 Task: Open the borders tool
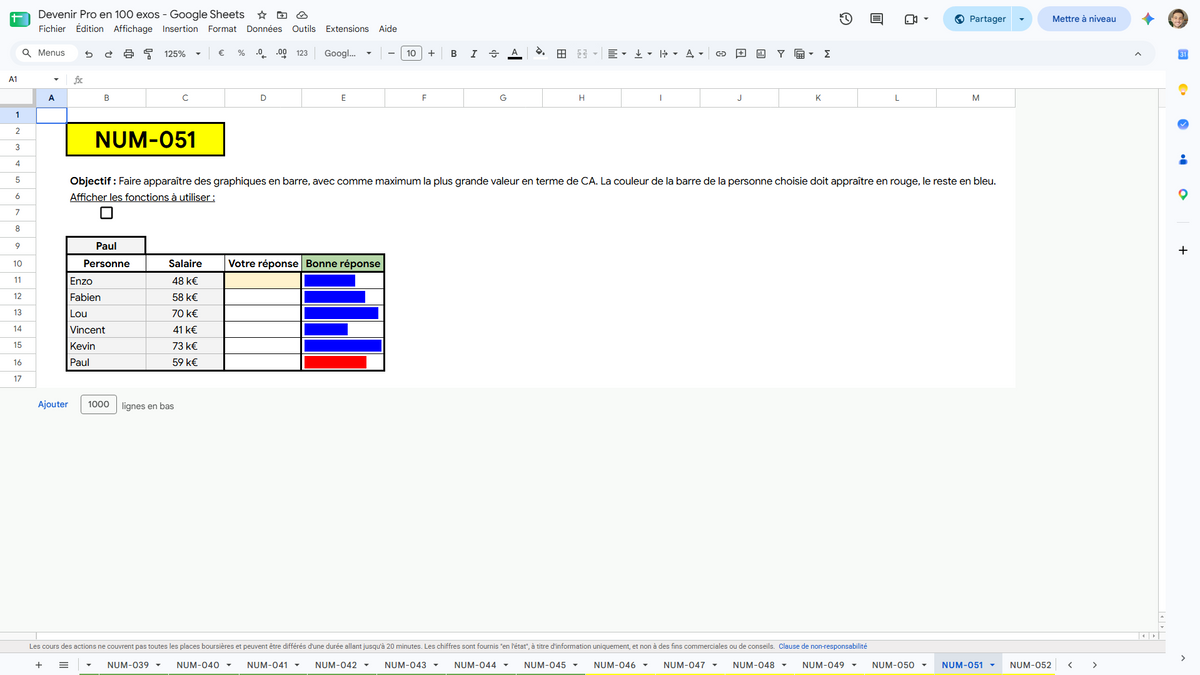[x=562, y=54]
